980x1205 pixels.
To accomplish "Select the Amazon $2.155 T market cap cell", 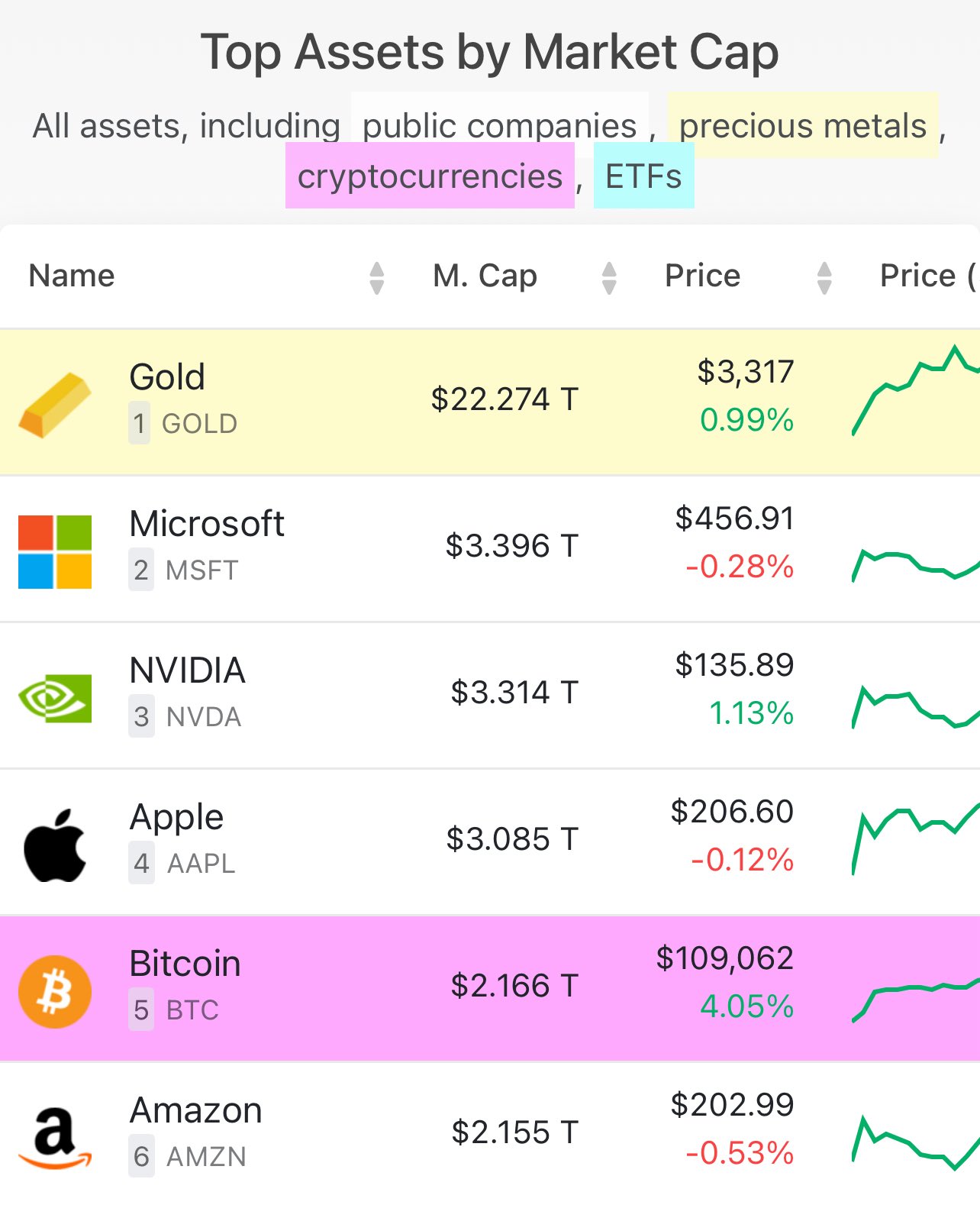I will click(515, 1132).
